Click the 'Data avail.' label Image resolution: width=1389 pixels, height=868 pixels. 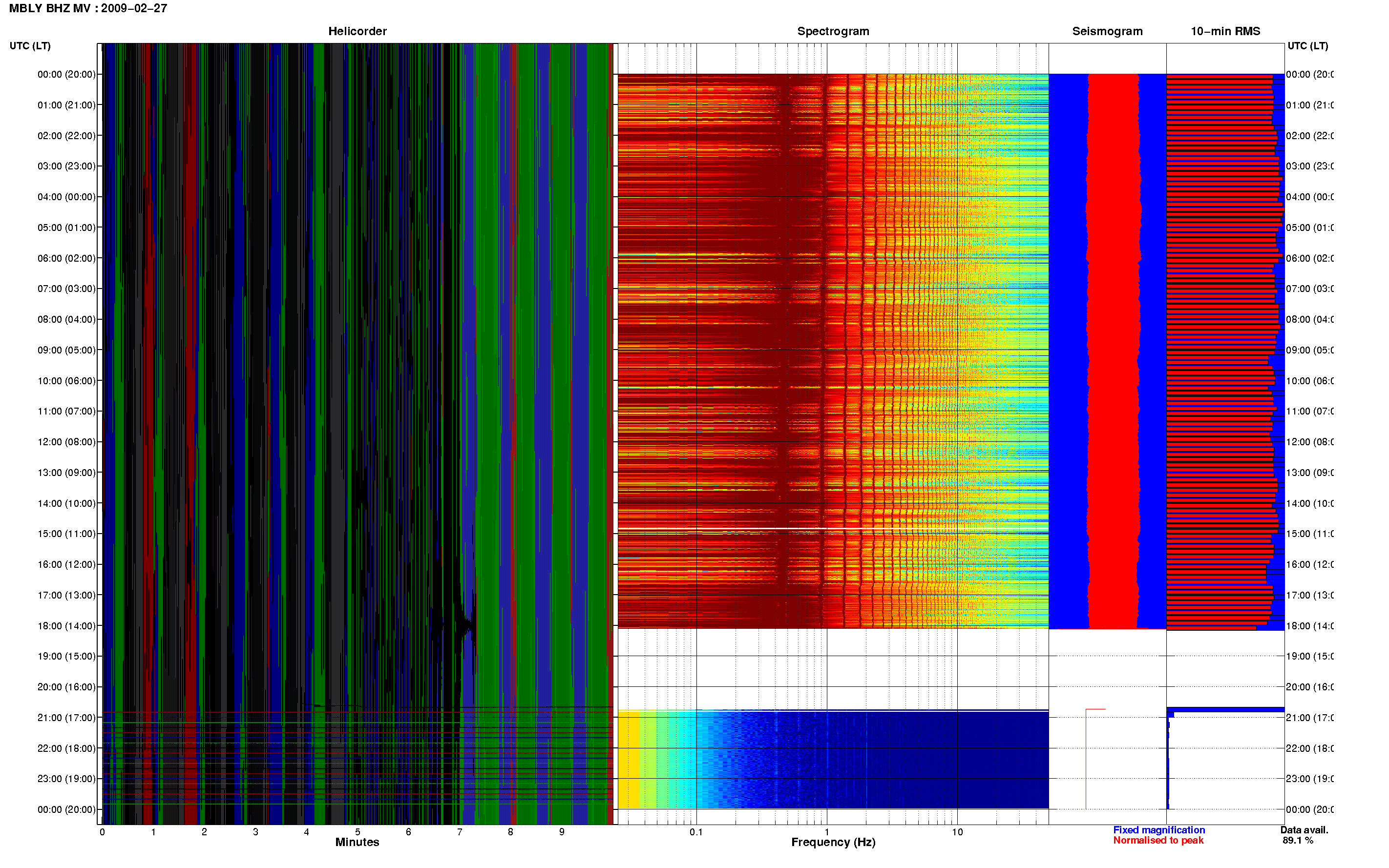[x=1304, y=830]
